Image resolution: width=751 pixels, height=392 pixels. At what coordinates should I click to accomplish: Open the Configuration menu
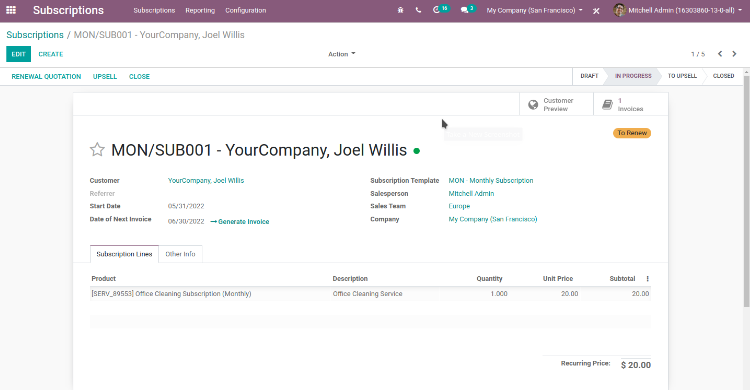[246, 10]
